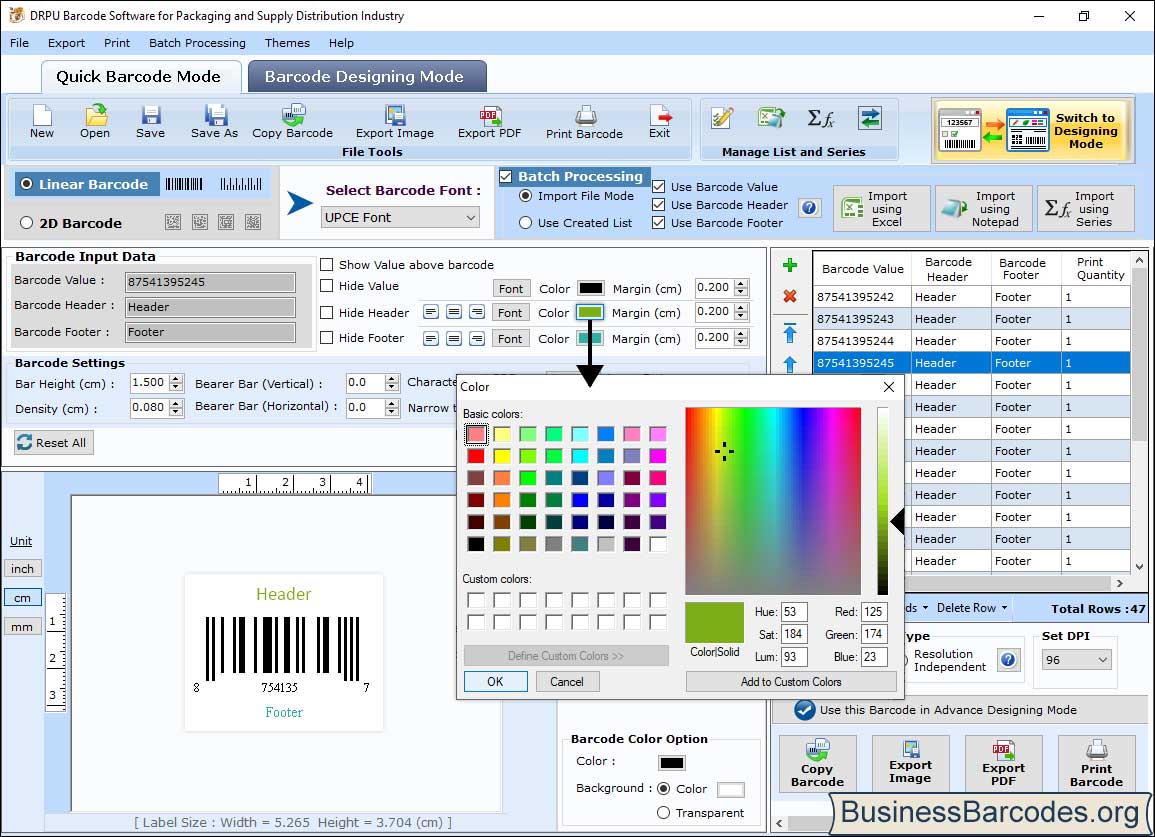Click the header color swatch
The image size is (1155, 837).
click(590, 312)
